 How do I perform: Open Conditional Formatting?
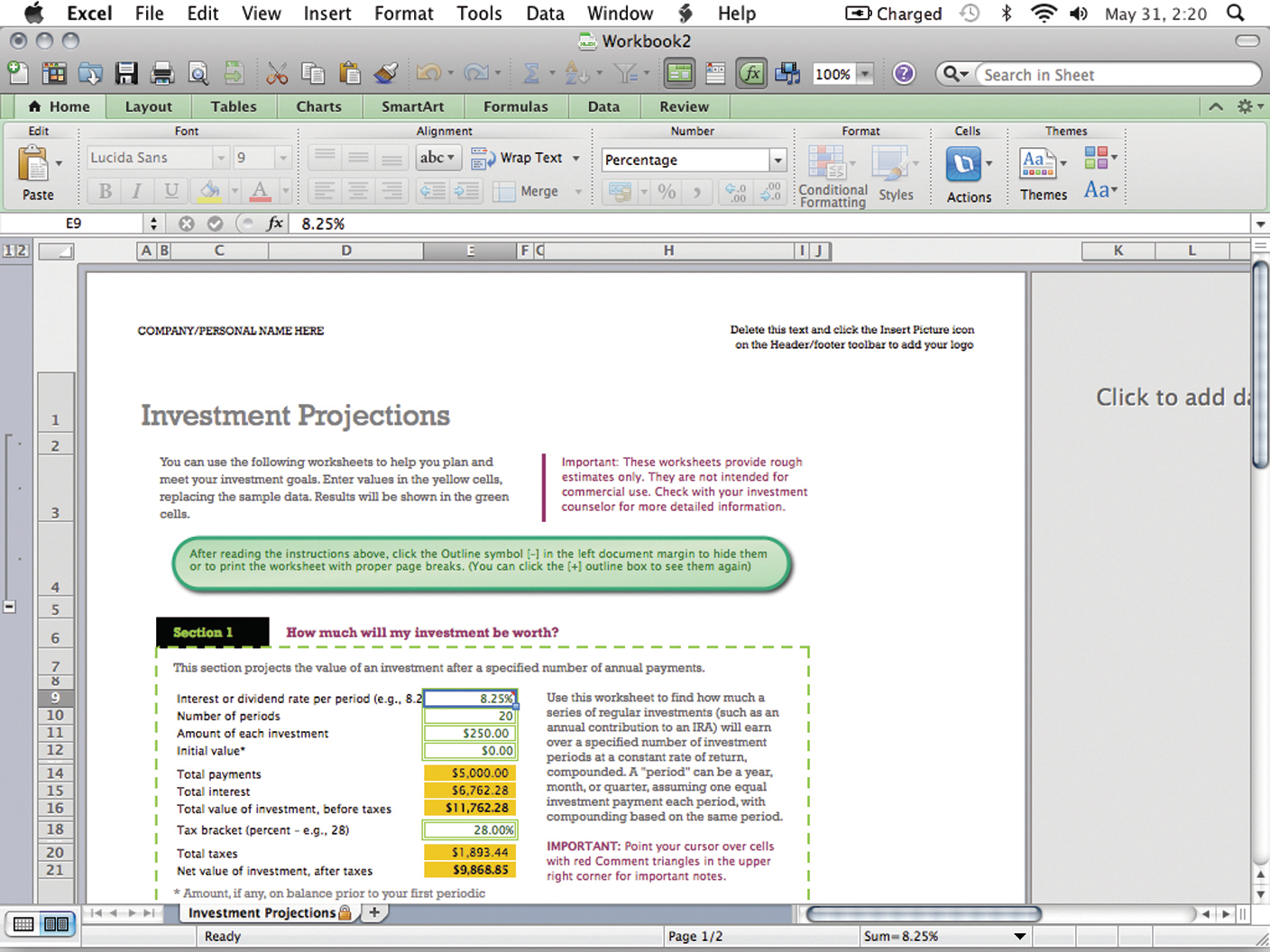point(832,177)
